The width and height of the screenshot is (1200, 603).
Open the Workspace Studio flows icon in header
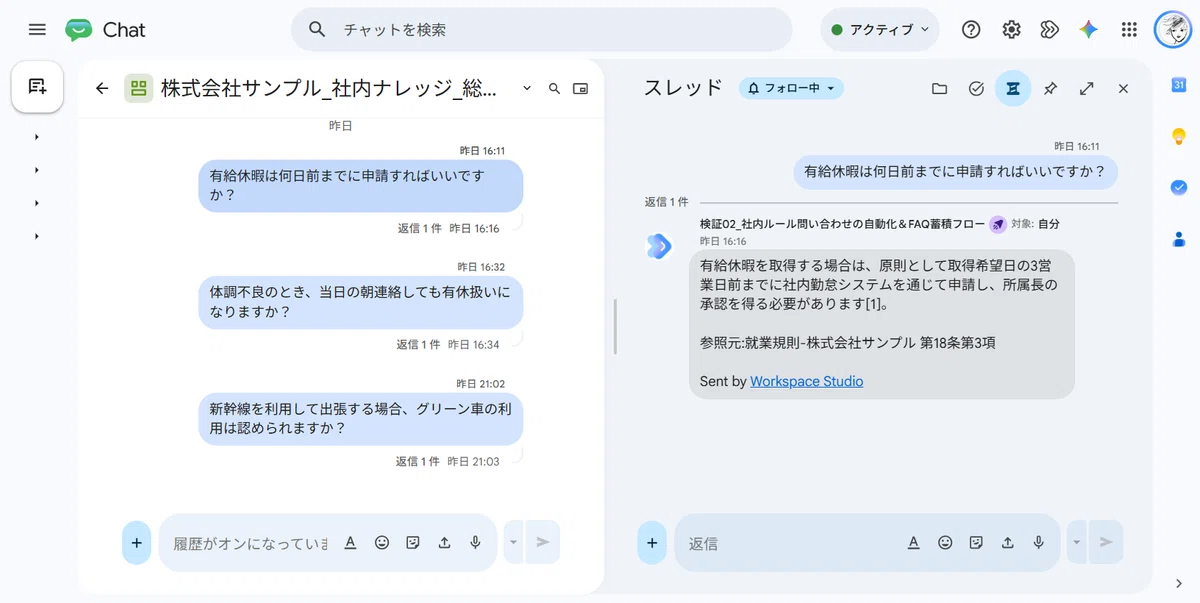pyautogui.click(x=1049, y=30)
